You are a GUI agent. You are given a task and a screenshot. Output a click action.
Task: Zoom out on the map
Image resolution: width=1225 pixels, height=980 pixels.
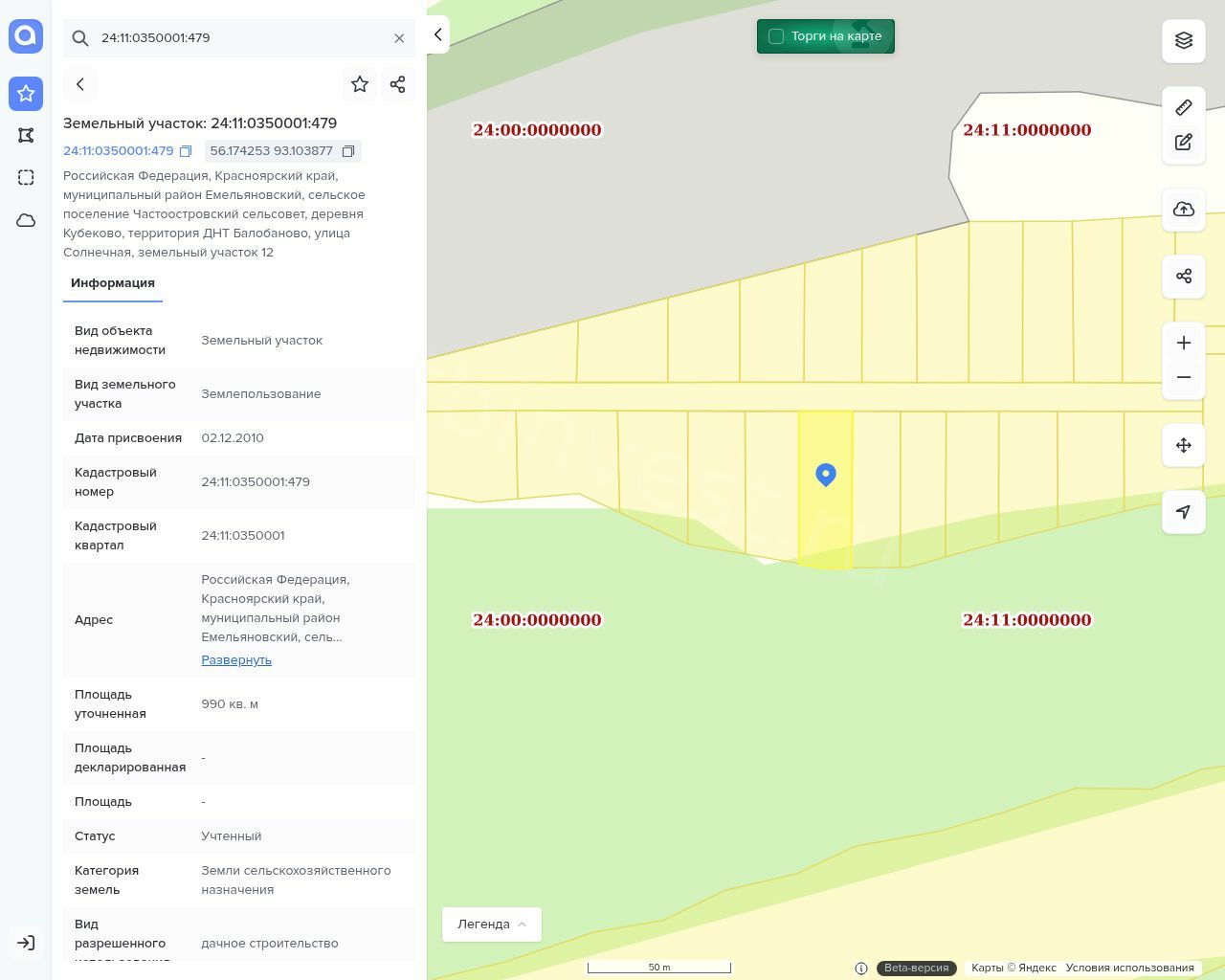coord(1183,377)
